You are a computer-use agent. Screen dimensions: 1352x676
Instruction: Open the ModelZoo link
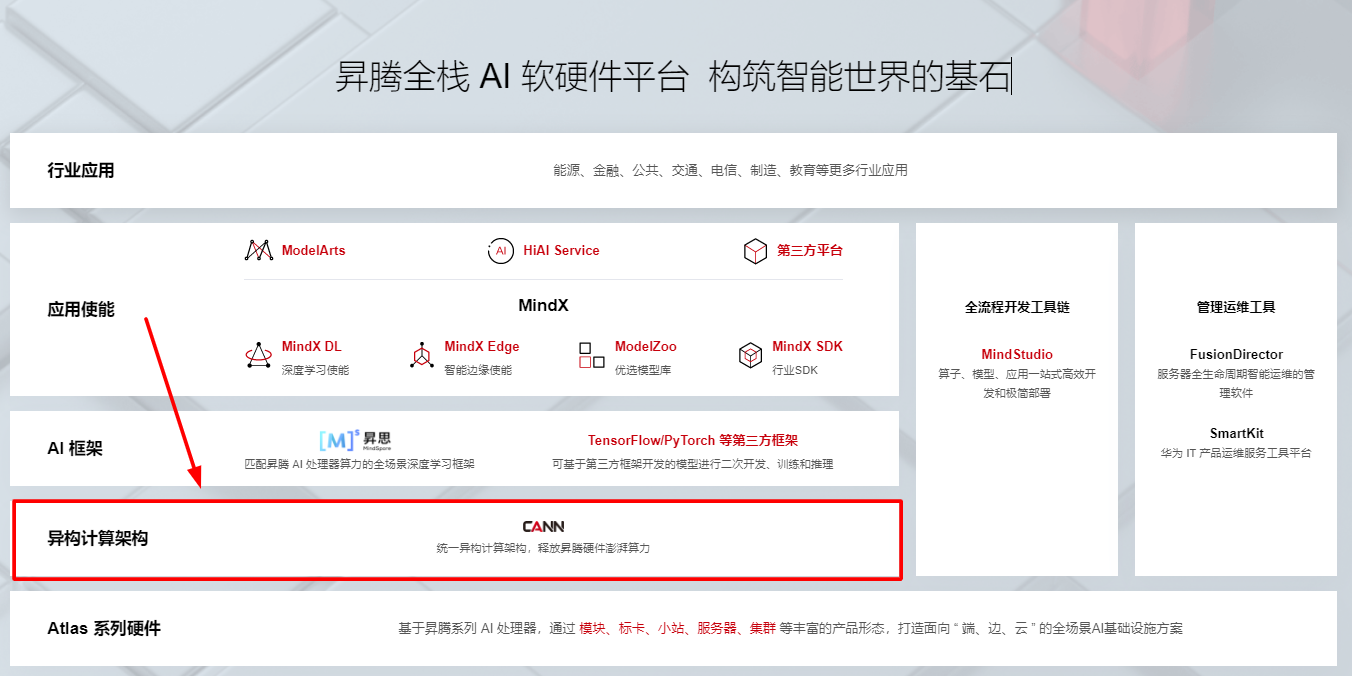point(646,347)
